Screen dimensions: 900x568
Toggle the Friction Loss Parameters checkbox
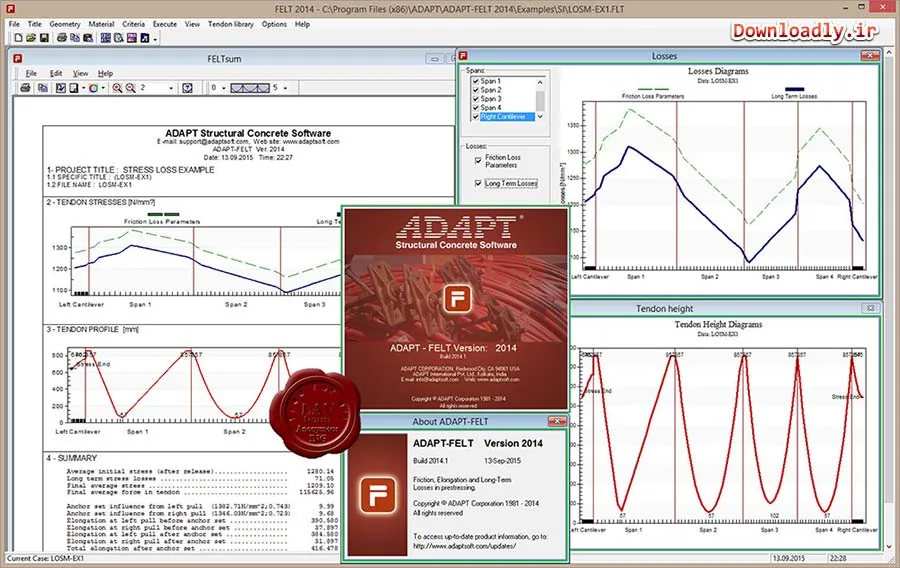[x=478, y=161]
